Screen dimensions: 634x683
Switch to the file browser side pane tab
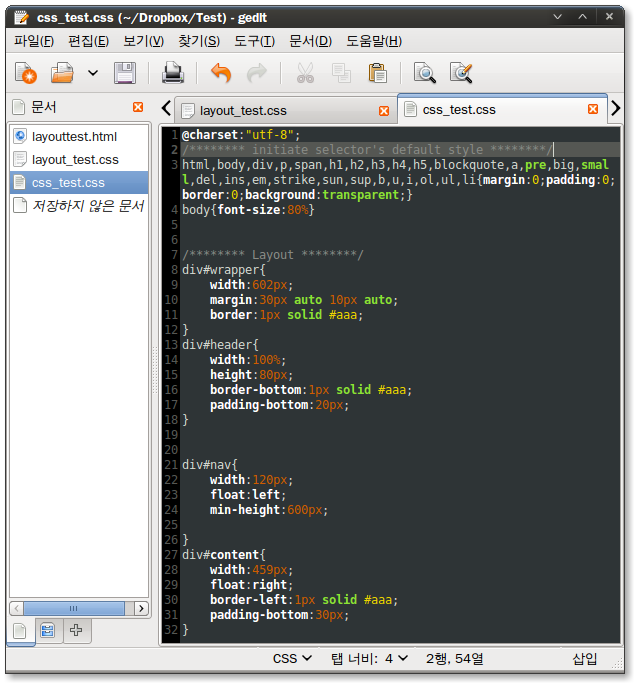coord(48,630)
